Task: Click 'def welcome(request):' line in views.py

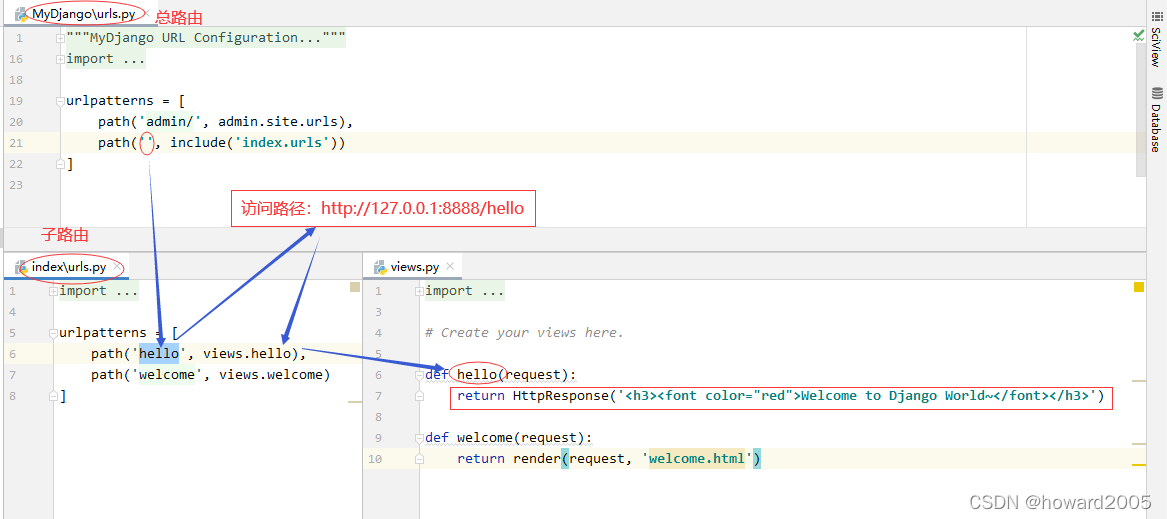Action: click(508, 438)
